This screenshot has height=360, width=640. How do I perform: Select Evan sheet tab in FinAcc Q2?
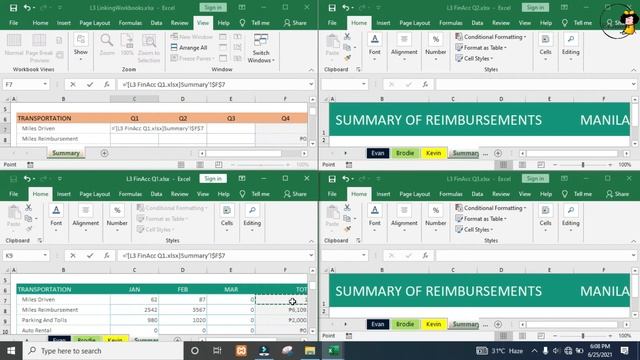pyautogui.click(x=378, y=153)
